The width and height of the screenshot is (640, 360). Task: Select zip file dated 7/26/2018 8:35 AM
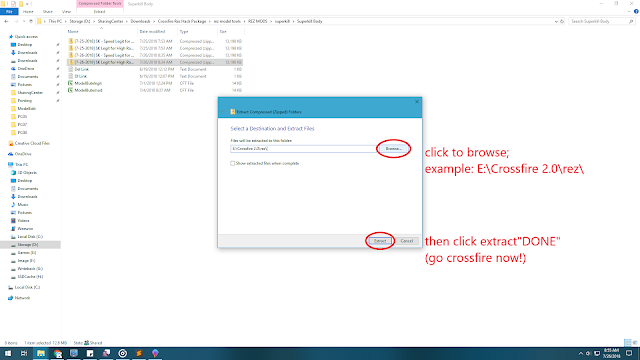point(155,55)
